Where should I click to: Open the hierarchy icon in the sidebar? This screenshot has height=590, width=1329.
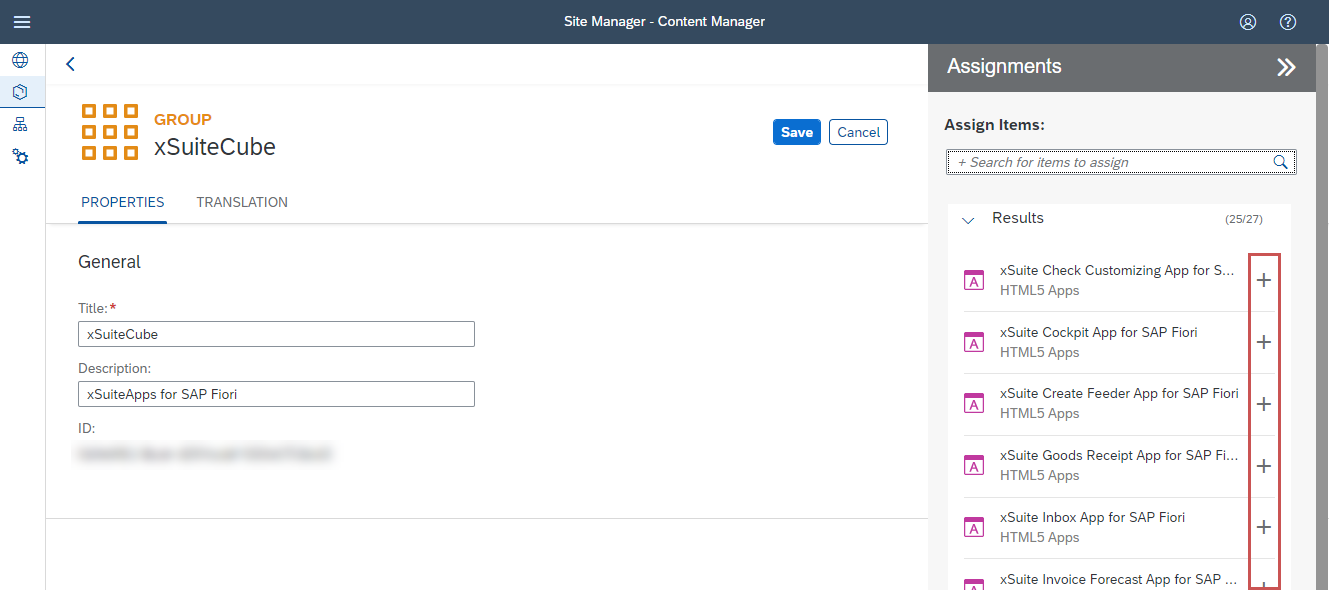pyautogui.click(x=20, y=125)
